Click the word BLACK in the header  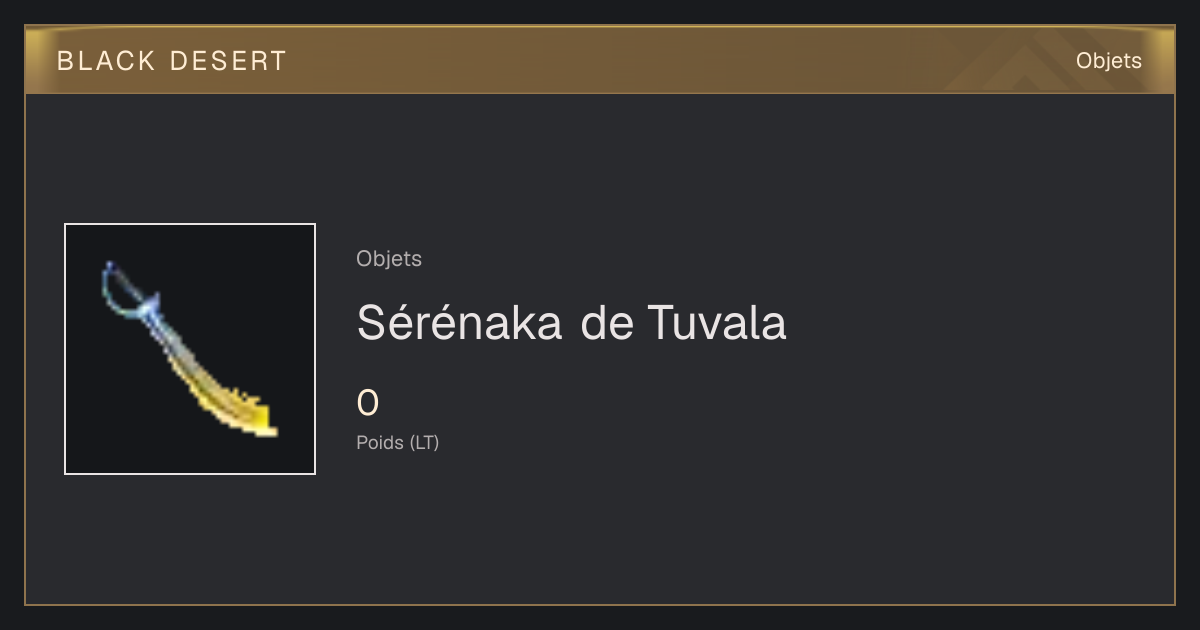click(106, 61)
